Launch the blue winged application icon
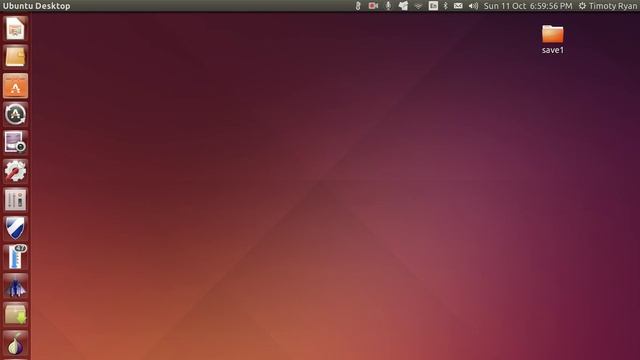 16,286
